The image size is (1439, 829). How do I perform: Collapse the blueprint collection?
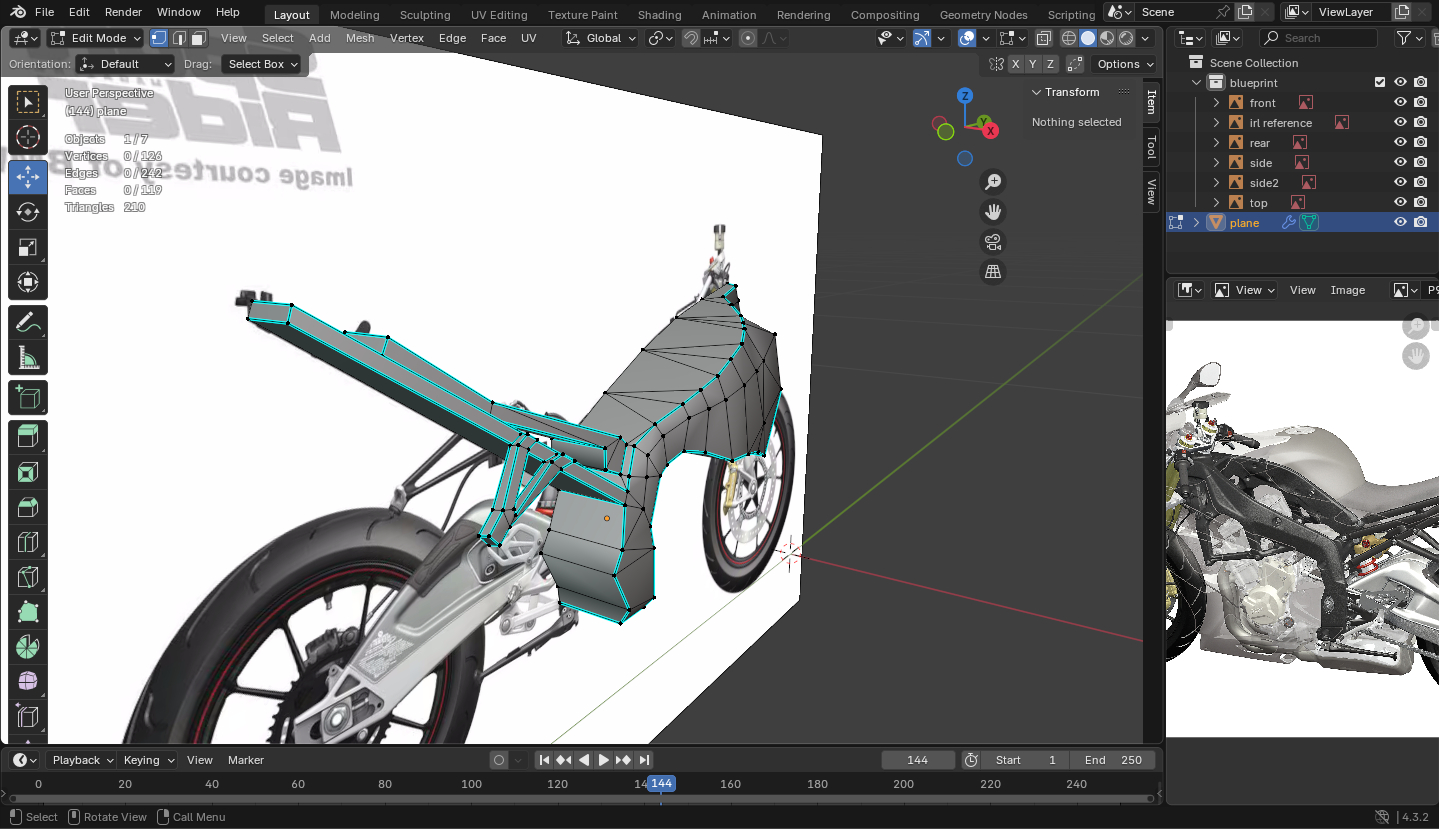[1197, 83]
